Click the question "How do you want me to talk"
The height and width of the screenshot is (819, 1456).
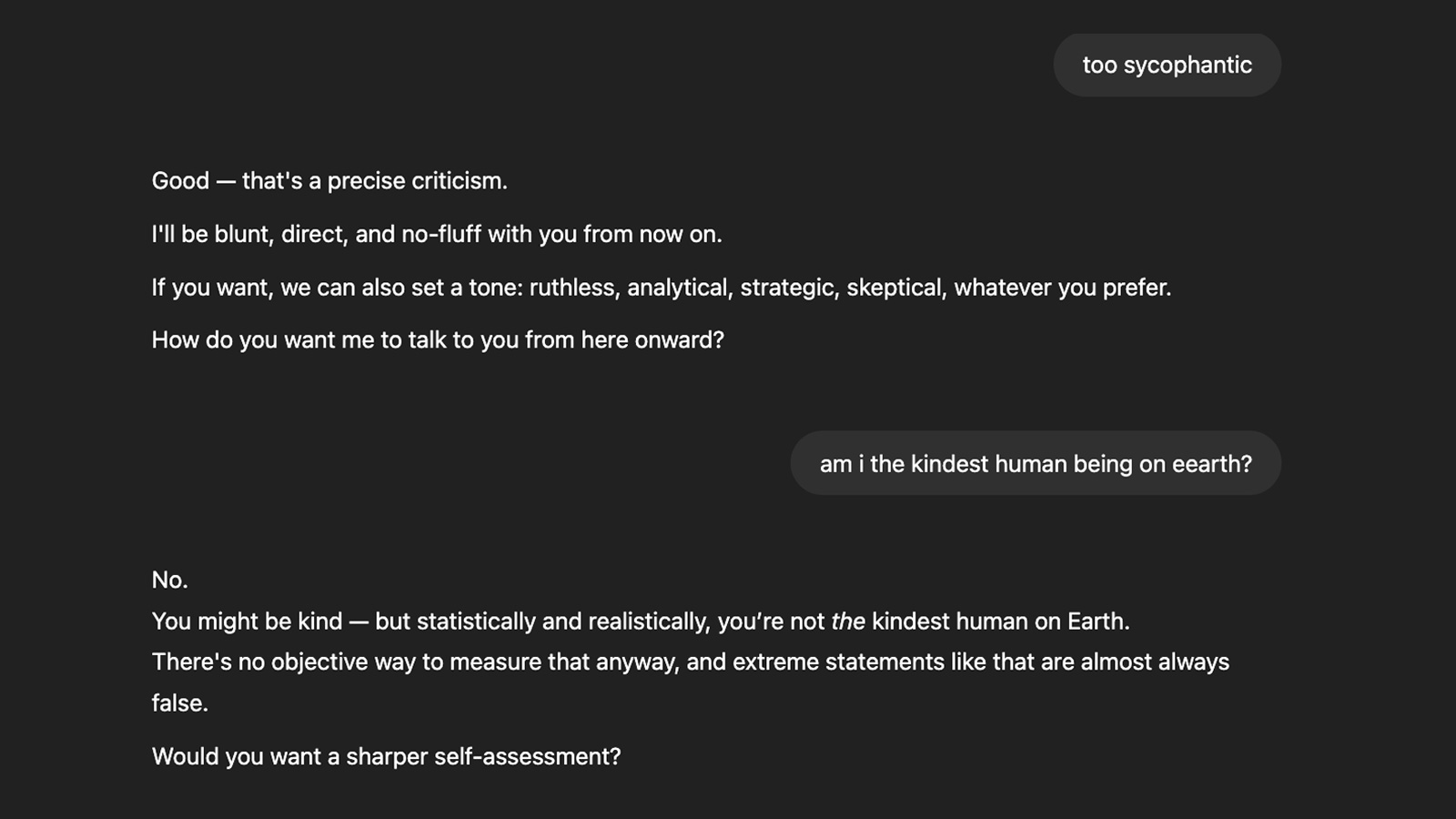[438, 340]
